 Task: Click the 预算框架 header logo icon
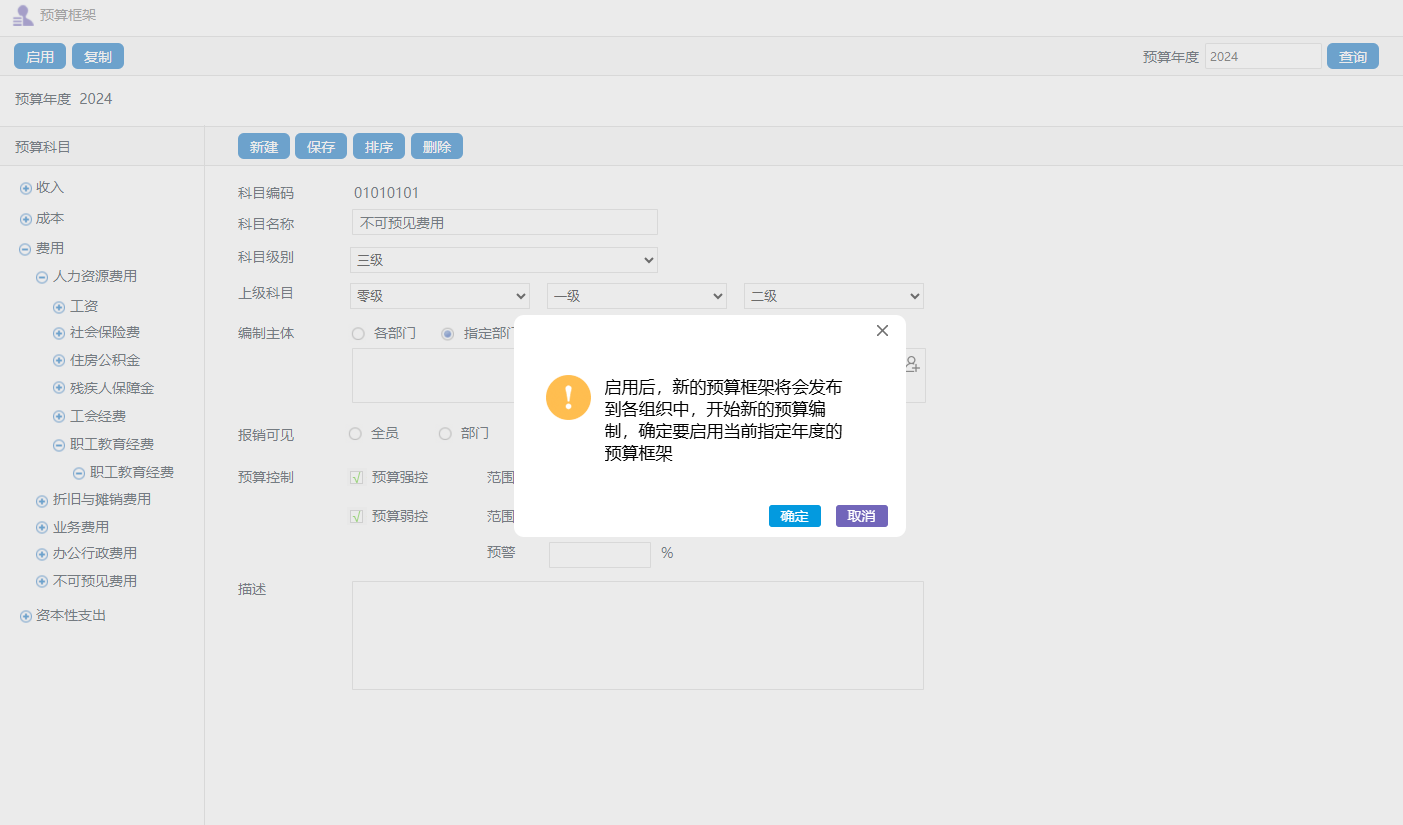coord(23,16)
